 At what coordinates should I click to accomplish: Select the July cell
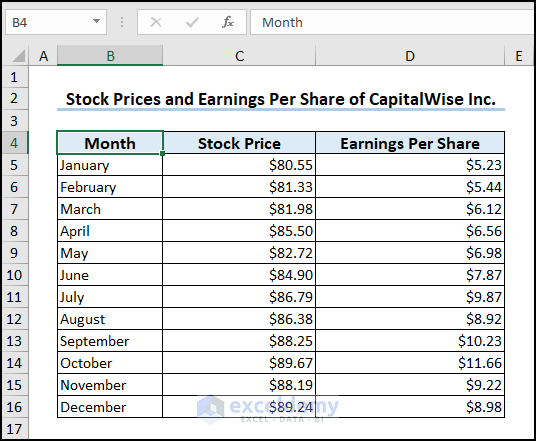tap(110, 297)
